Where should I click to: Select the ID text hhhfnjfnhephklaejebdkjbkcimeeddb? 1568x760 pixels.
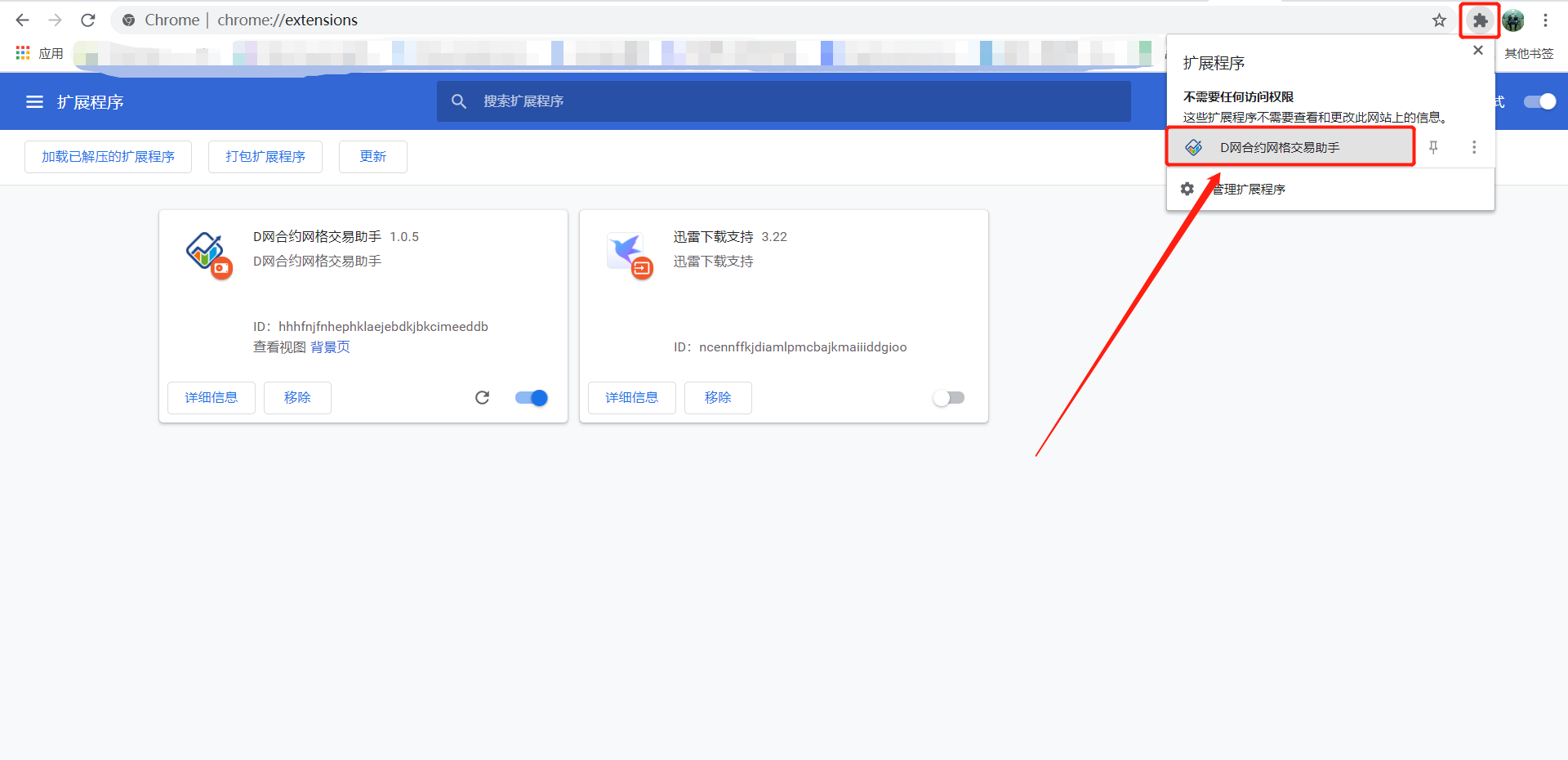click(x=383, y=327)
